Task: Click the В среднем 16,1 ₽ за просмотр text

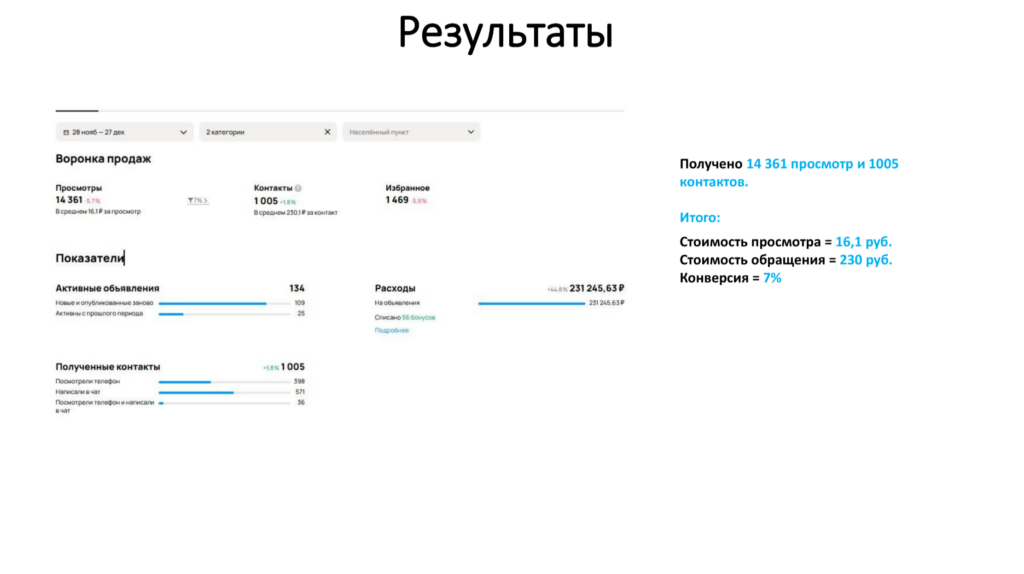Action: point(98,212)
